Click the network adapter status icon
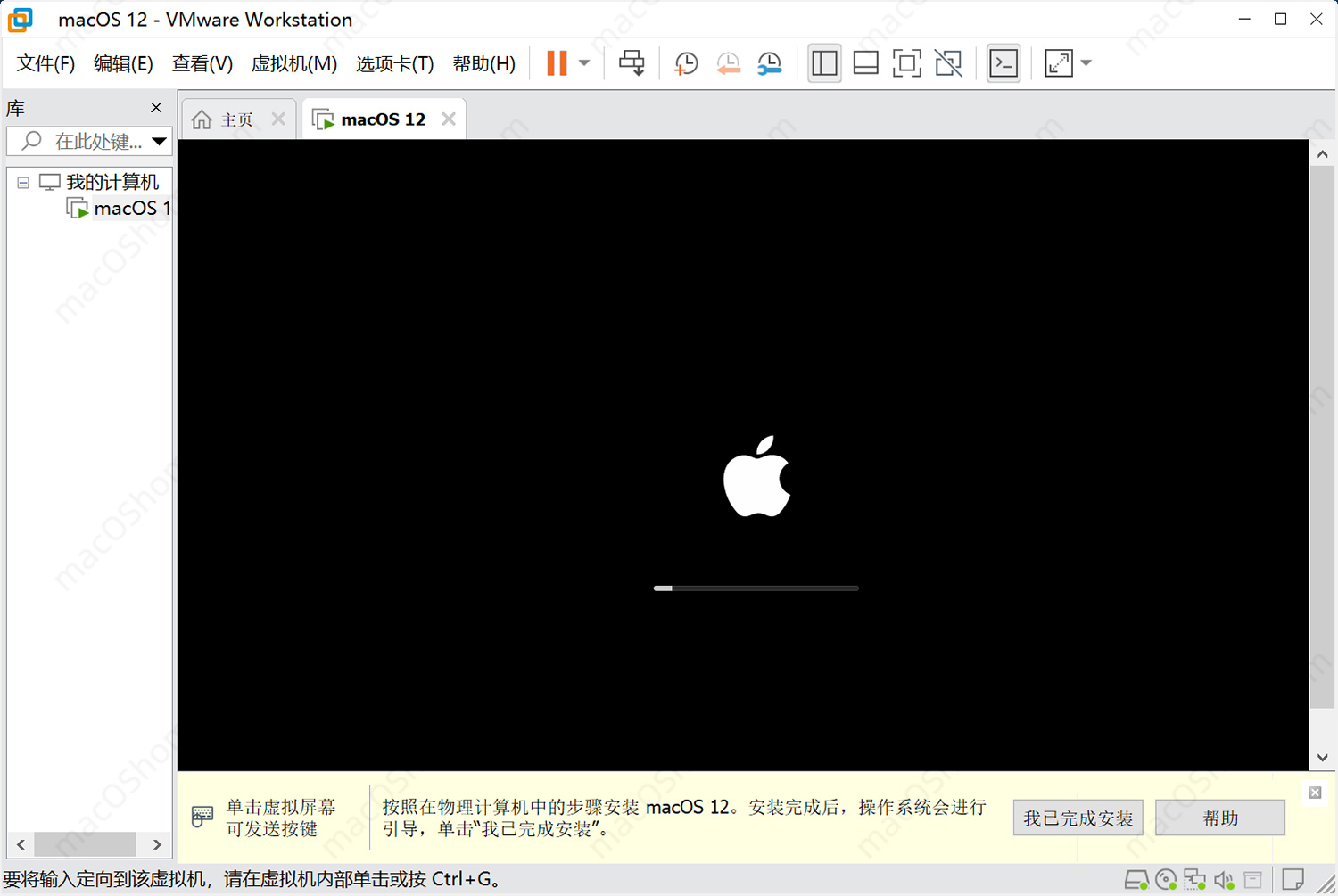 (x=1195, y=880)
